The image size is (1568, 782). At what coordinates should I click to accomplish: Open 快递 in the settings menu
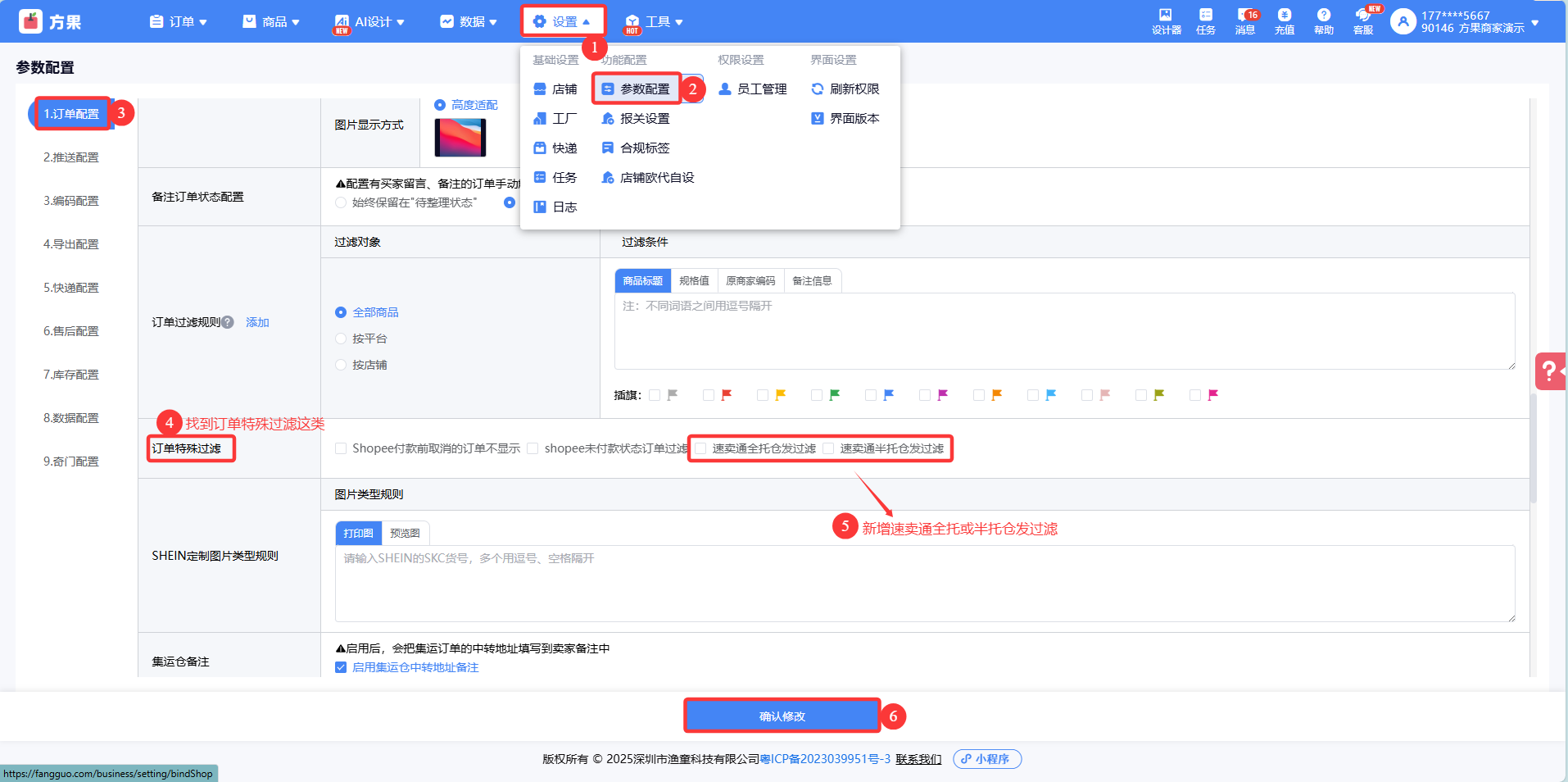(555, 148)
